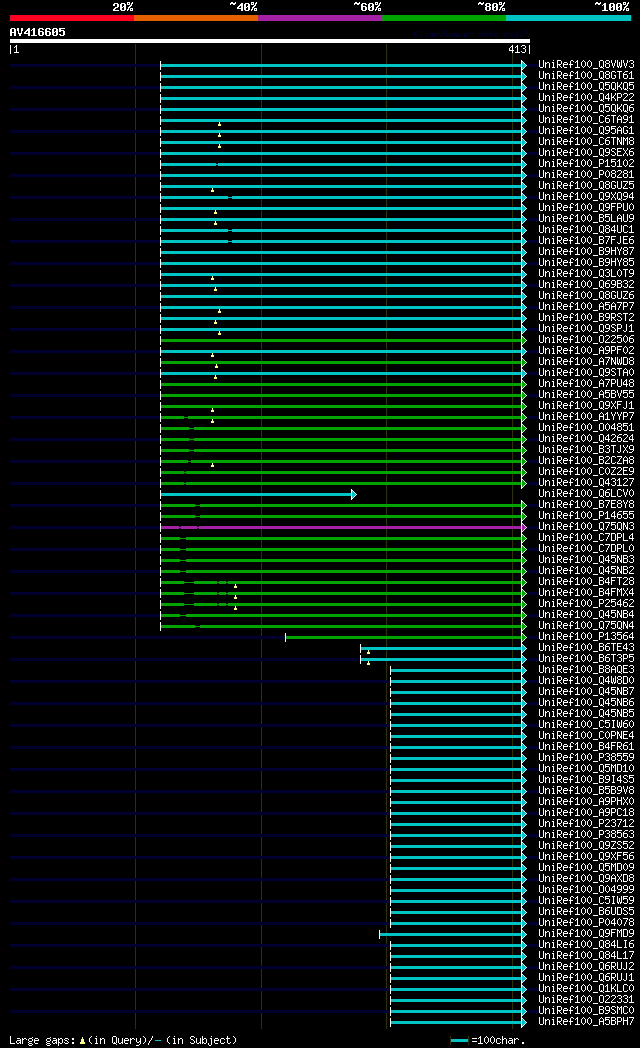Open hit UniRef100_Q8GT61
This screenshot has width=640, height=1048.
click(x=586, y=76)
